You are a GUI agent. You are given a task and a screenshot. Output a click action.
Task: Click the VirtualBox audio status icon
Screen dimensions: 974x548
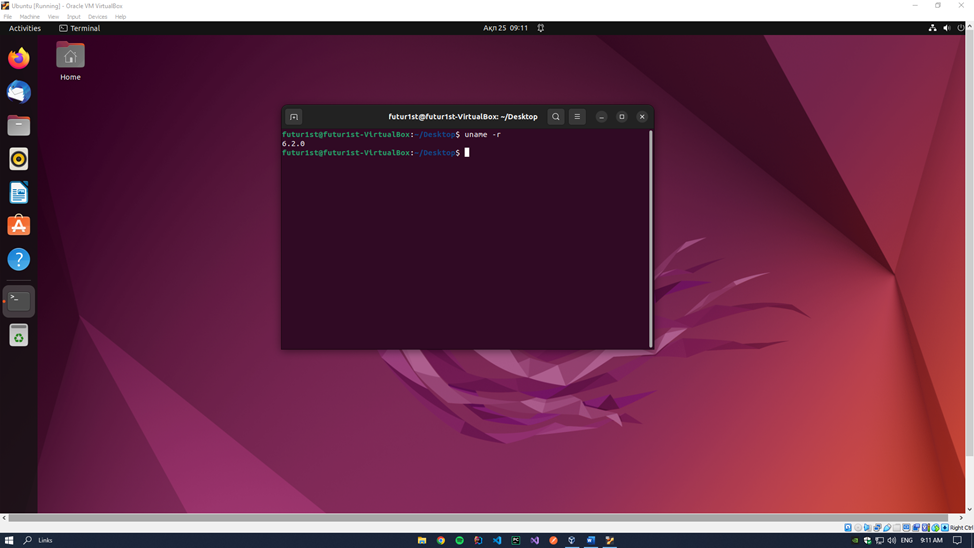(x=867, y=527)
